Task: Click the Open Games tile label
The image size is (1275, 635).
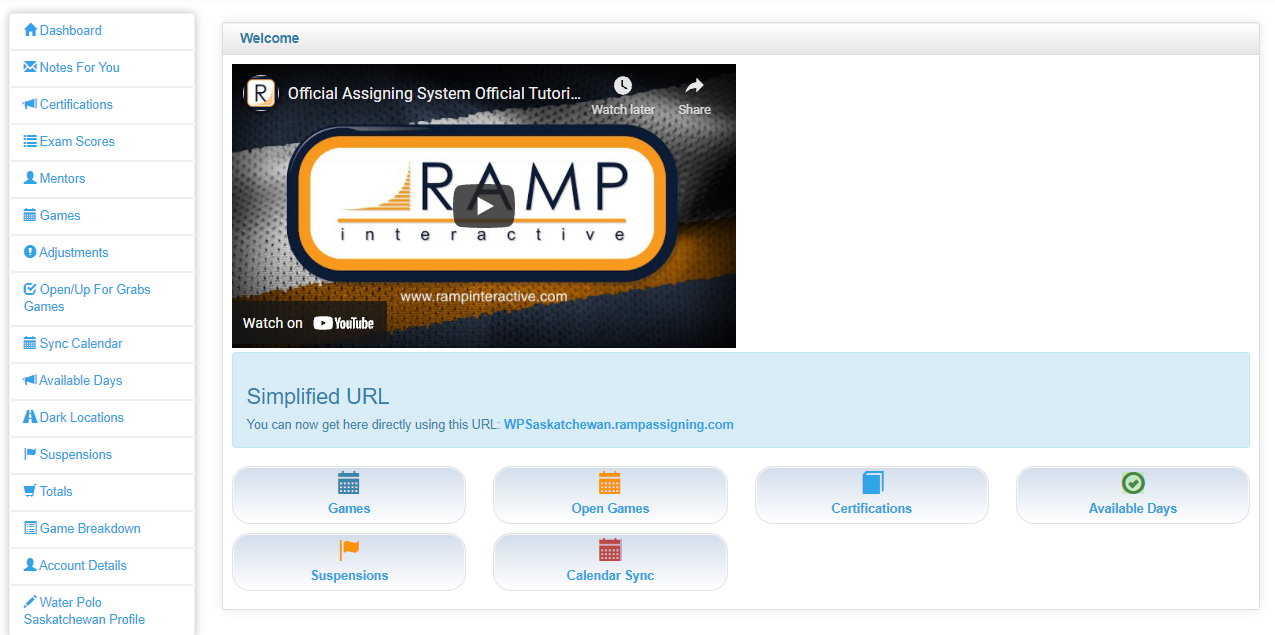Action: (610, 508)
